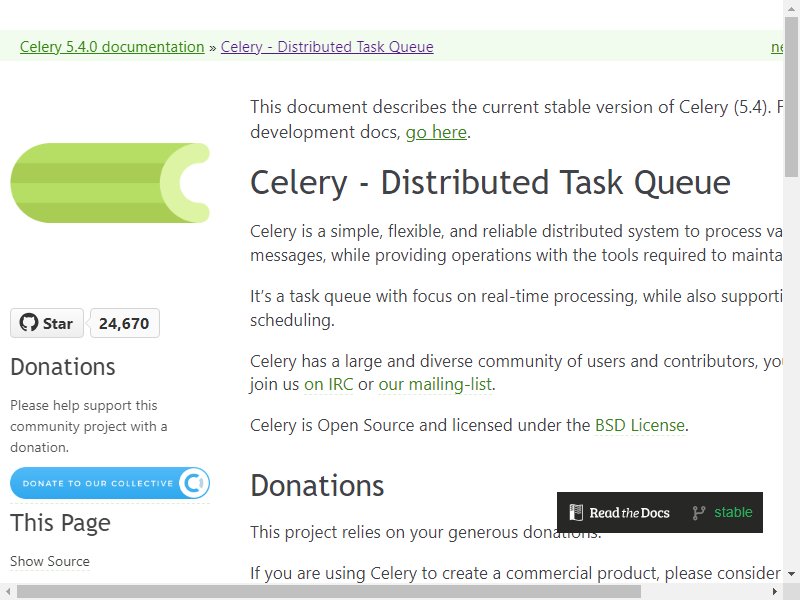Click the Read the Docs book icon

click(576, 512)
